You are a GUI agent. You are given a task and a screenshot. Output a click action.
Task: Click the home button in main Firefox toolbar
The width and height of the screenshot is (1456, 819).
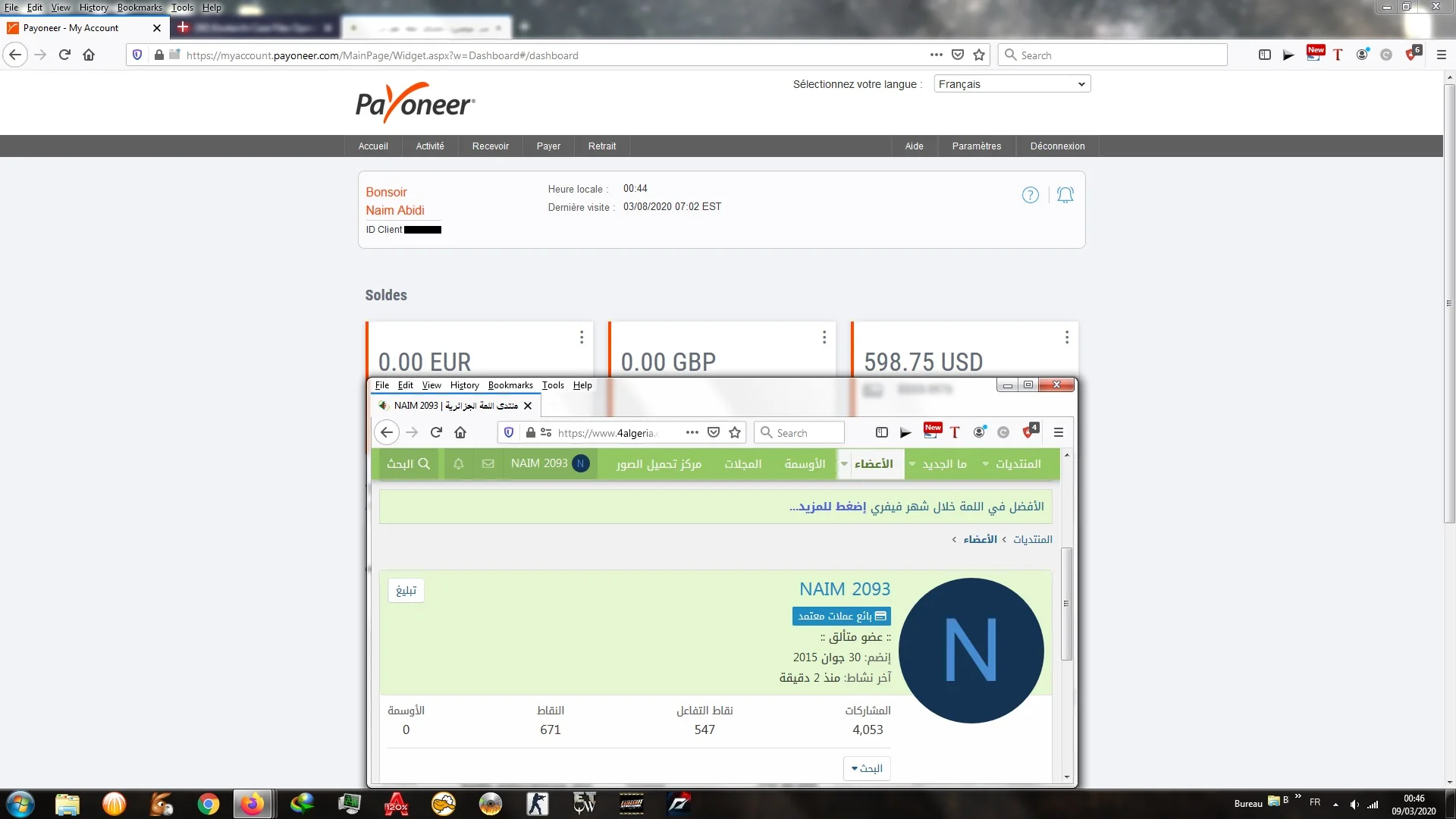tap(89, 55)
